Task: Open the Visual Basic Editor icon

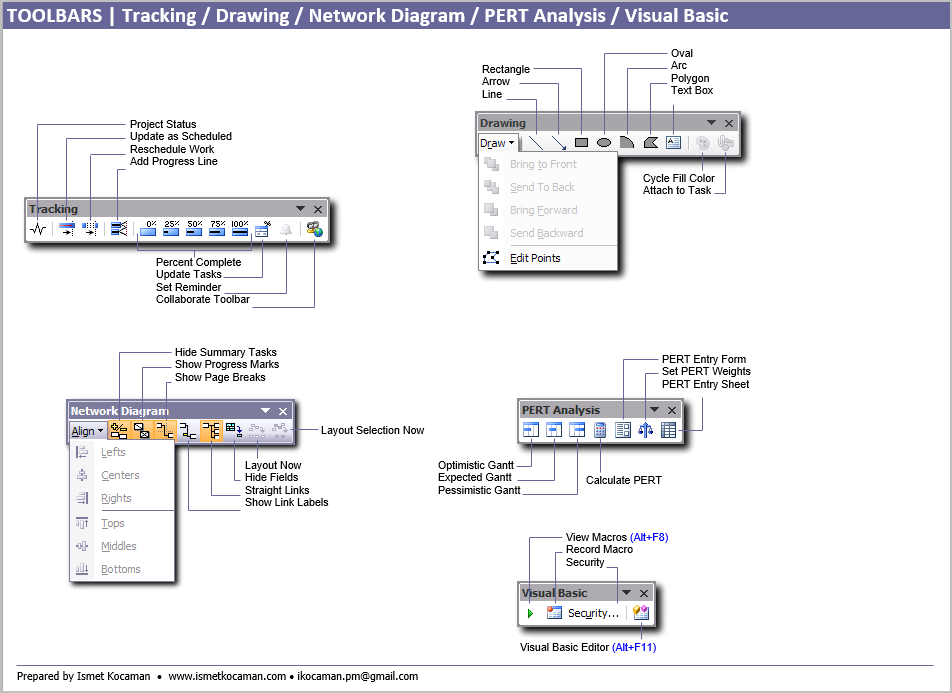Action: tap(641, 613)
